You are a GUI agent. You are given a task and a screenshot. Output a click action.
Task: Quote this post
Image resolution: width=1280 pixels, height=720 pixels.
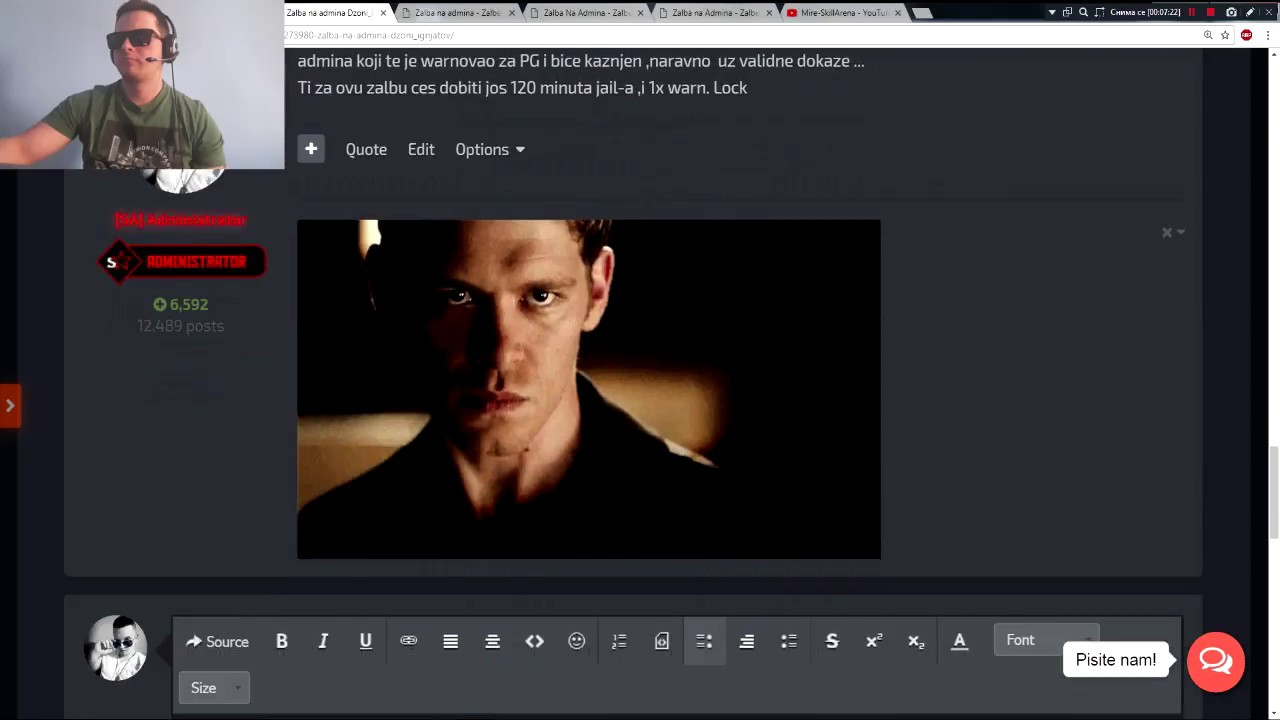point(366,149)
